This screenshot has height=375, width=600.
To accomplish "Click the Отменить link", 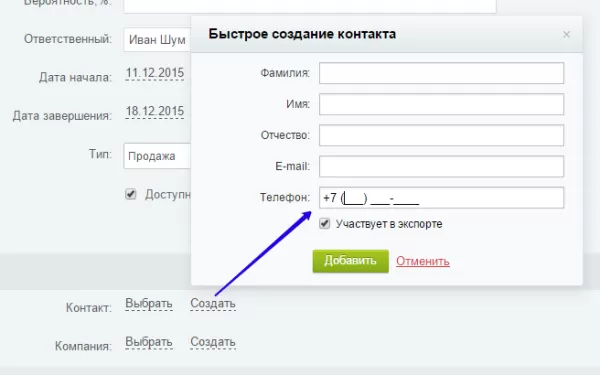I will point(423,261).
